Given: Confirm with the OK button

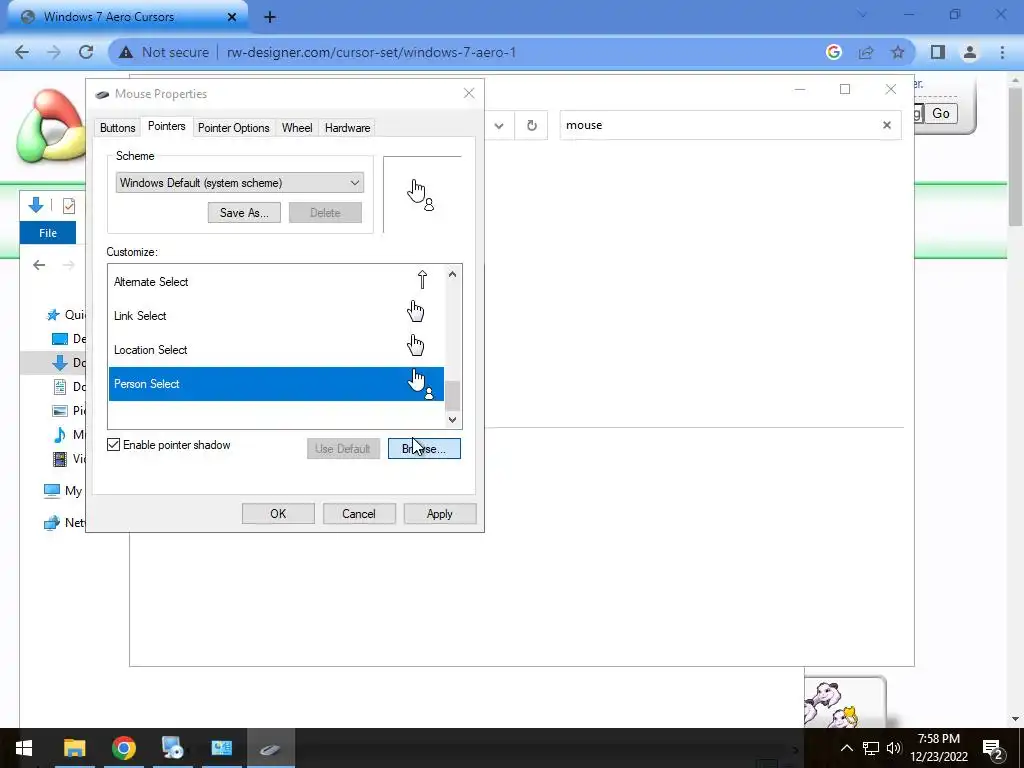Looking at the screenshot, I should coord(278,514).
